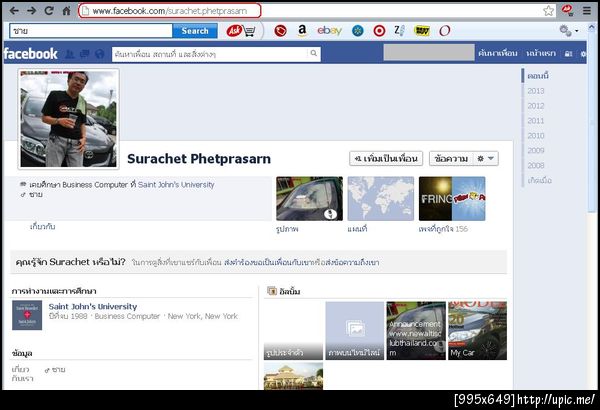Screen dimensions: 600x410
Task: Go back with browser back arrow
Action: pyautogui.click(x=14, y=11)
